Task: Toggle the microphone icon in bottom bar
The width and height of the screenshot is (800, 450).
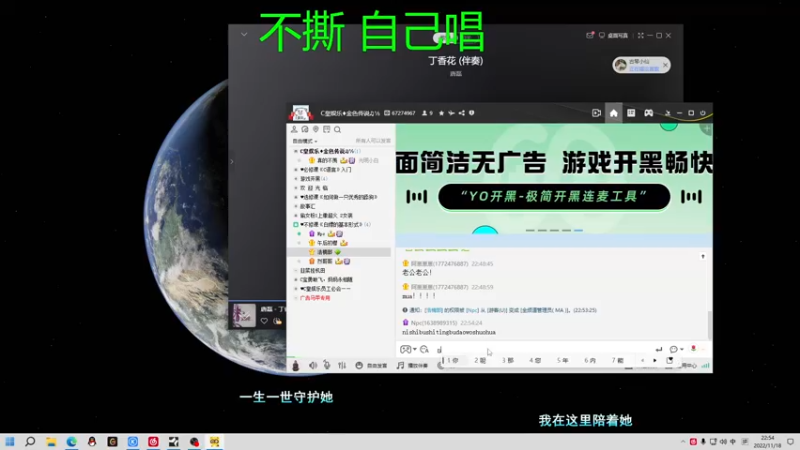Action: tap(295, 365)
